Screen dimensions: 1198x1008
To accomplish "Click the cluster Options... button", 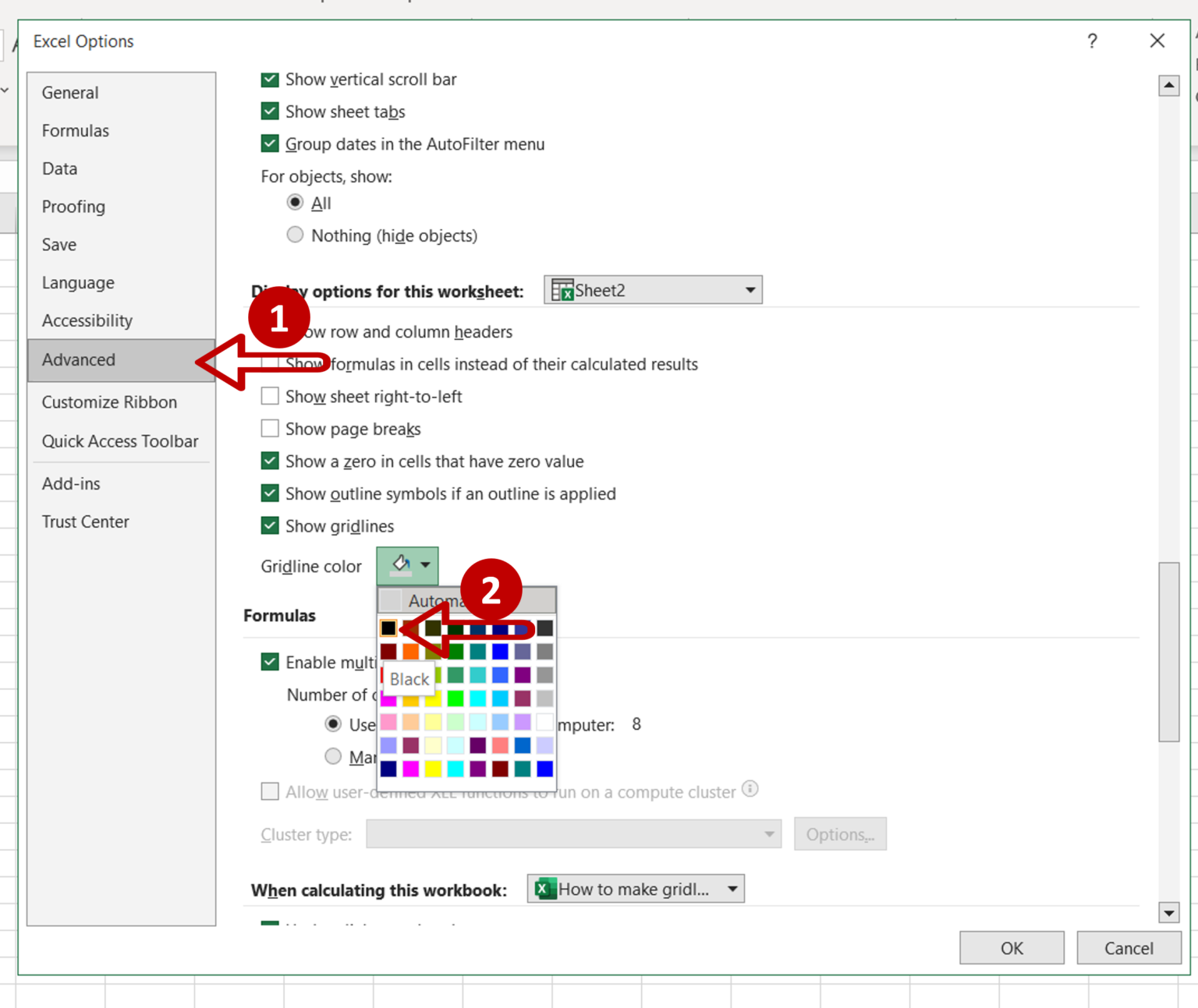I will pyautogui.click(x=840, y=834).
